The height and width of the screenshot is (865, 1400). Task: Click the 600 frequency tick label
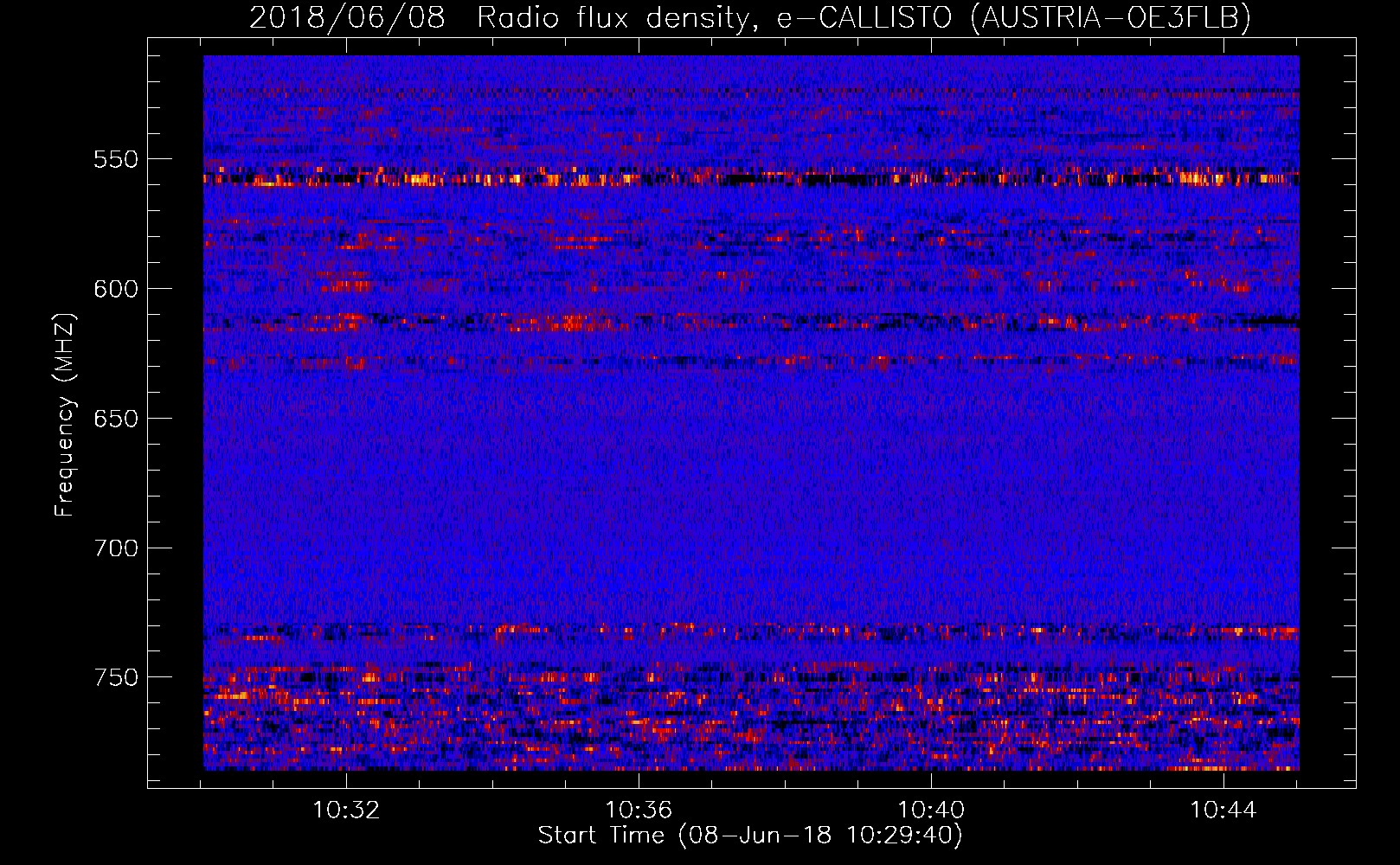point(116,289)
